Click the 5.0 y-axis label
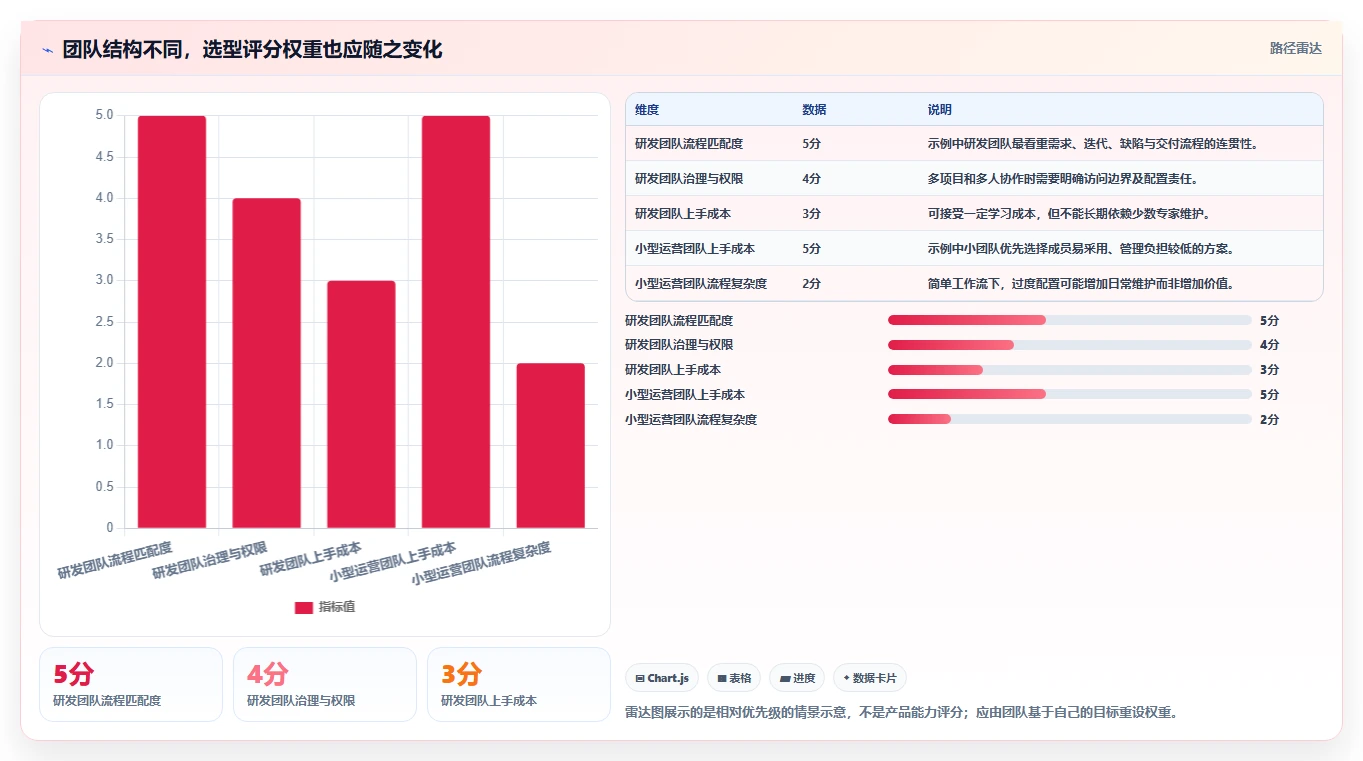Image resolution: width=1363 pixels, height=761 pixels. click(x=104, y=115)
